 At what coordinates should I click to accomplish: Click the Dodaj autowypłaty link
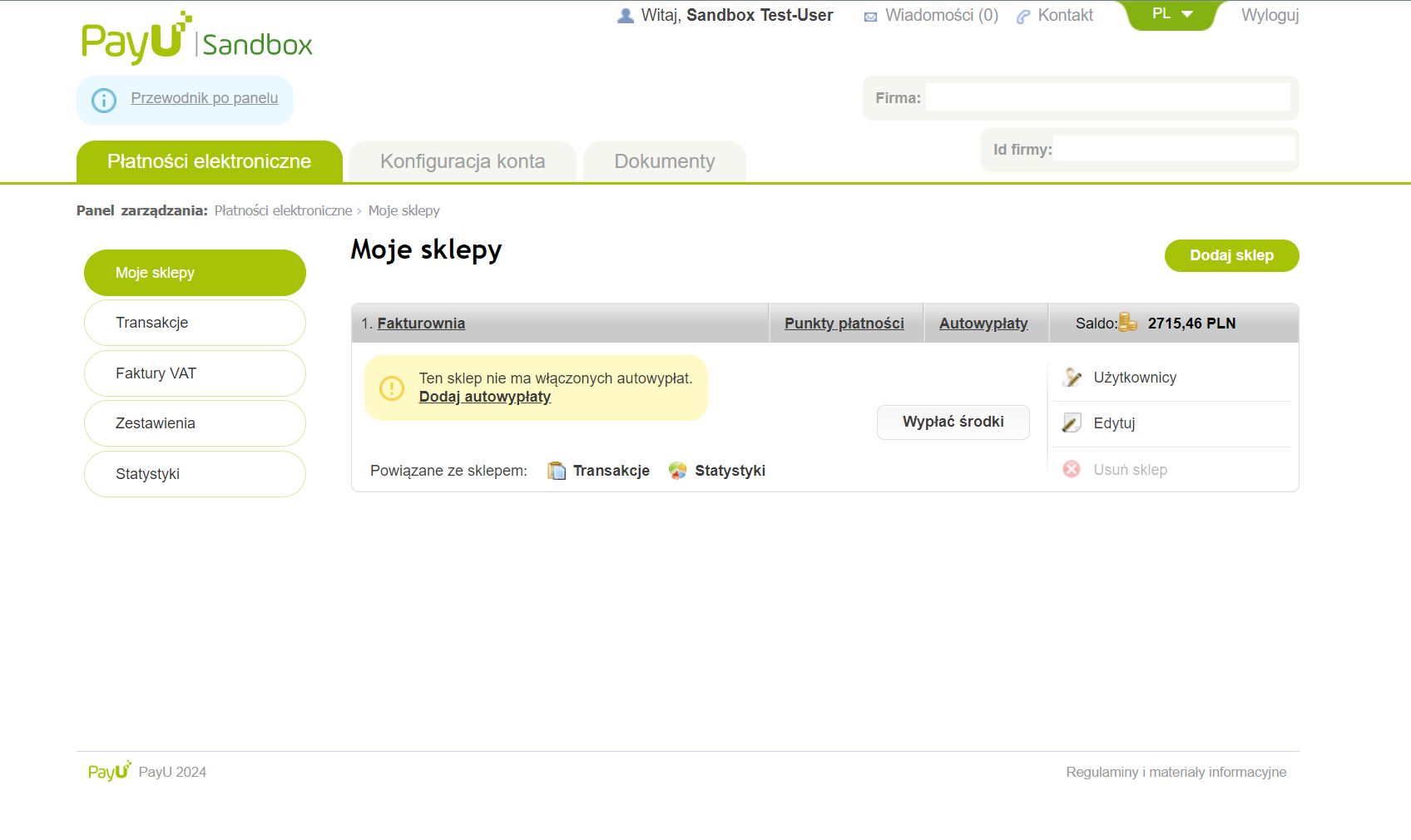click(x=485, y=397)
